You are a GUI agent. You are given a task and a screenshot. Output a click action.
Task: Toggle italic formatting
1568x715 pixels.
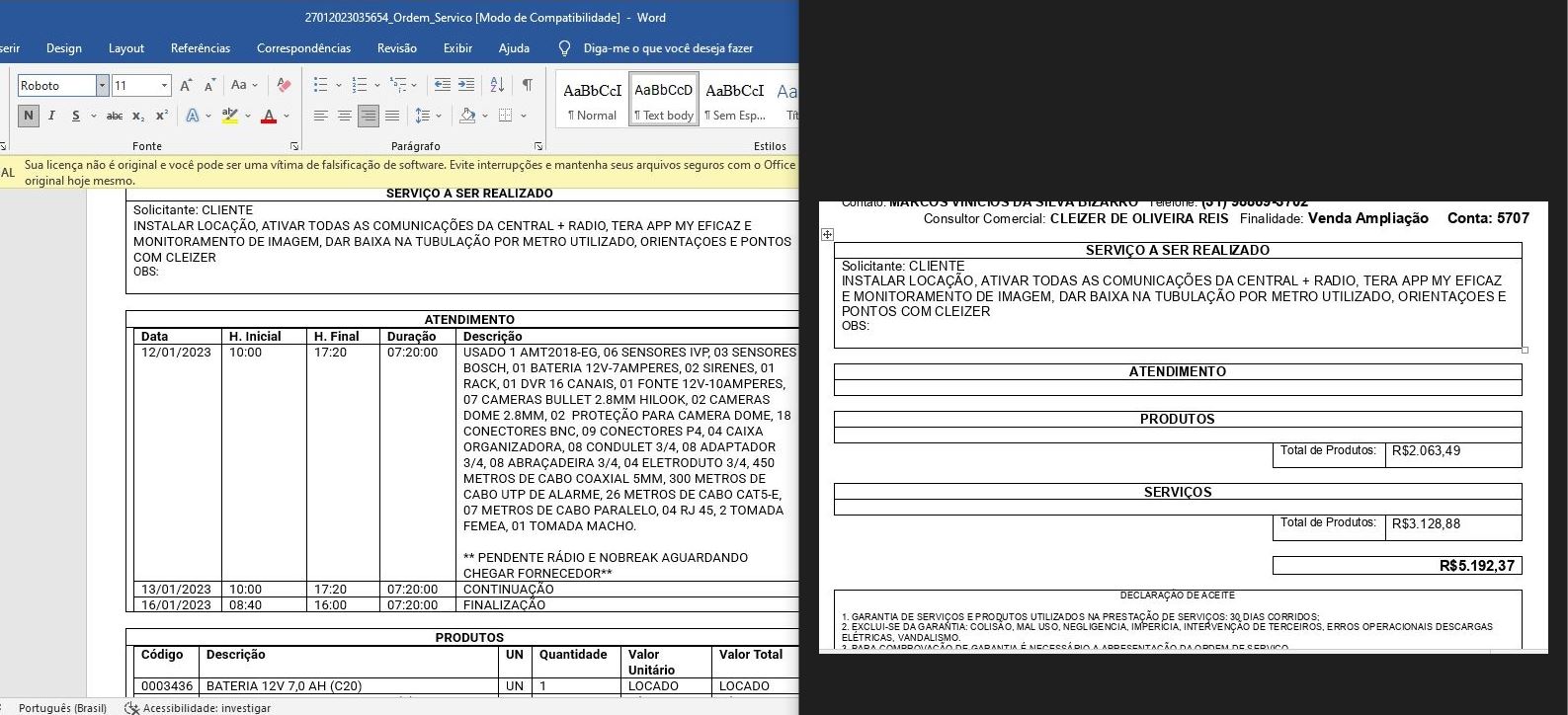[51, 116]
